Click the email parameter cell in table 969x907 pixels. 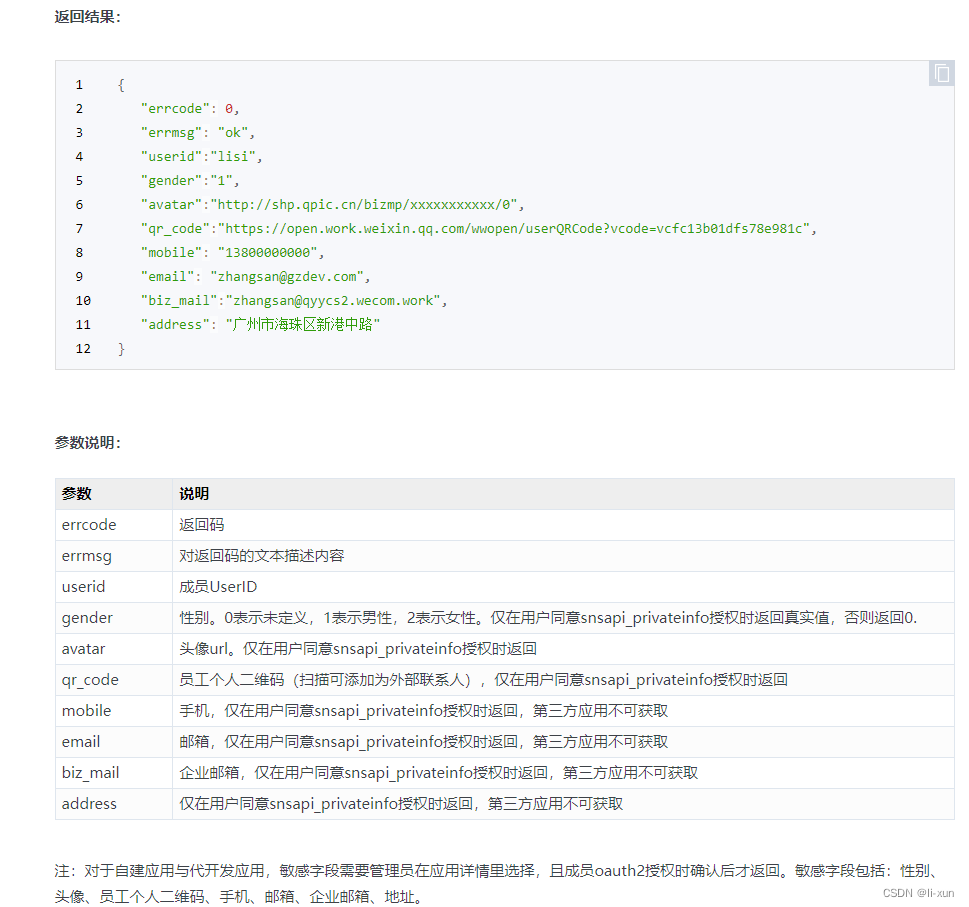coord(114,741)
